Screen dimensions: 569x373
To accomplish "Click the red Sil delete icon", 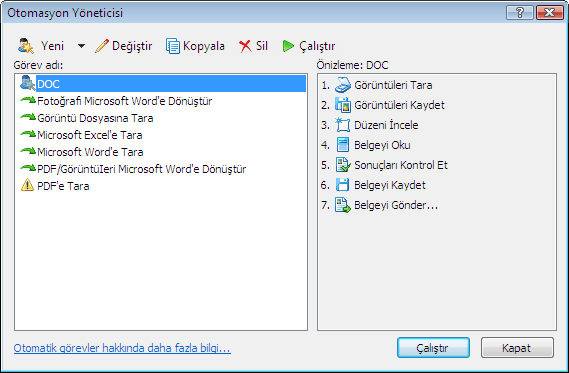I will pos(245,46).
